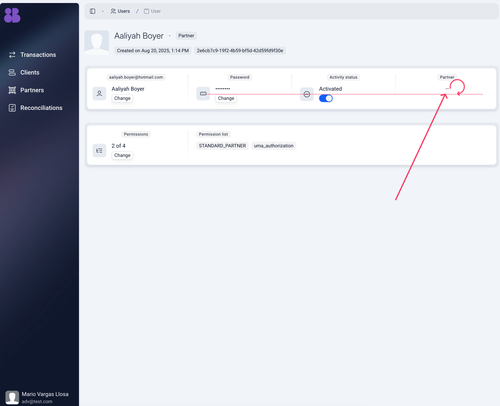Open Clients in the sidebar

tap(24, 72)
